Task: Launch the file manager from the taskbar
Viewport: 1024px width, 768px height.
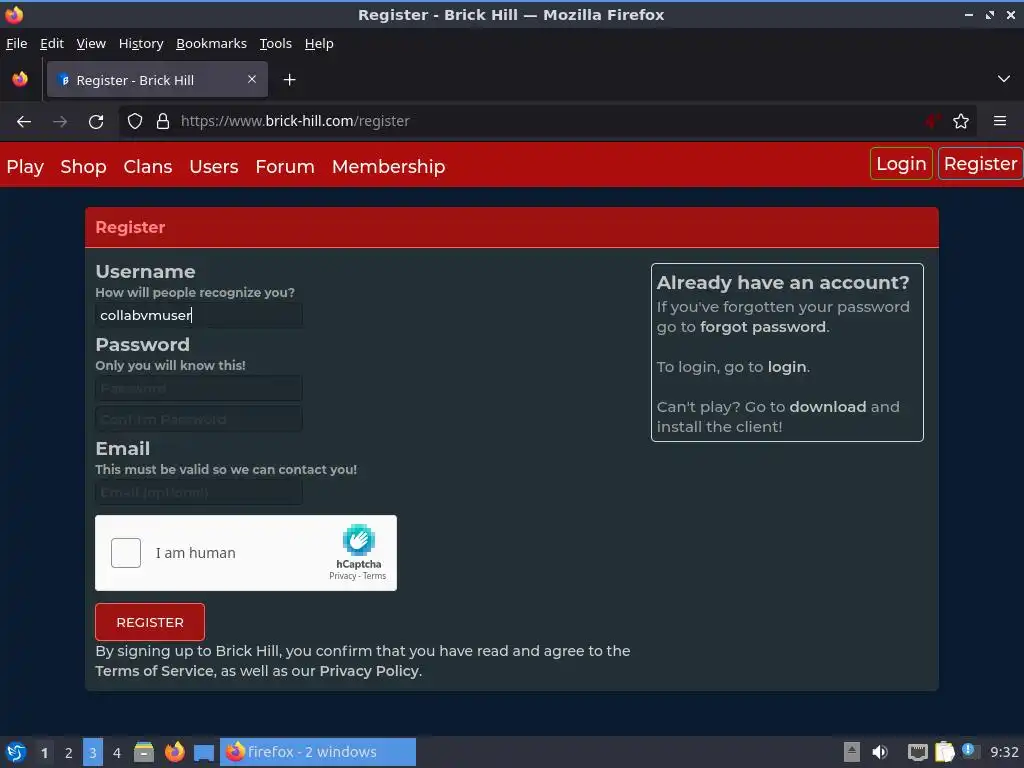Action: tap(144, 752)
